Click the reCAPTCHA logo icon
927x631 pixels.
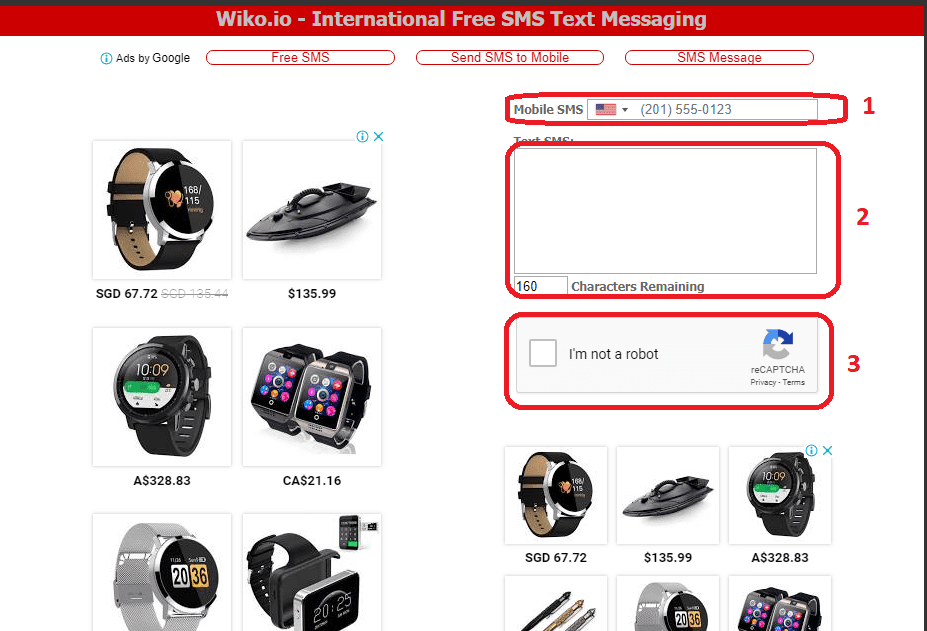(x=777, y=344)
